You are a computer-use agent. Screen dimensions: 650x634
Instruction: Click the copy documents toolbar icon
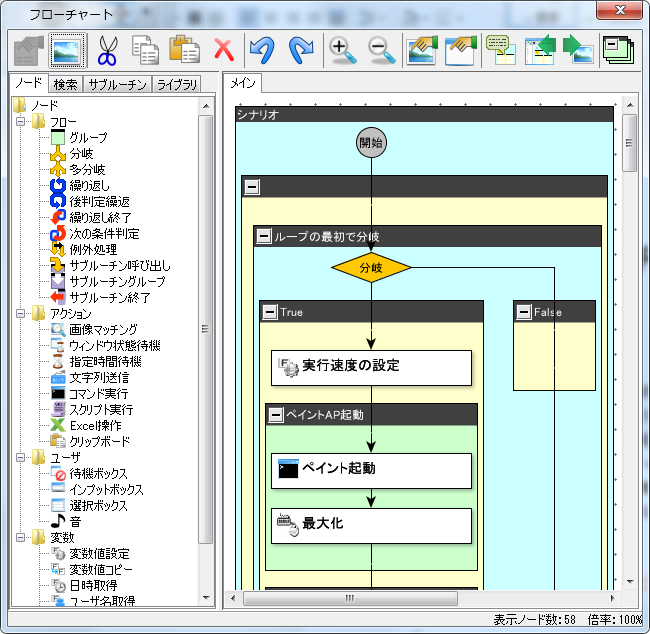tap(145, 50)
